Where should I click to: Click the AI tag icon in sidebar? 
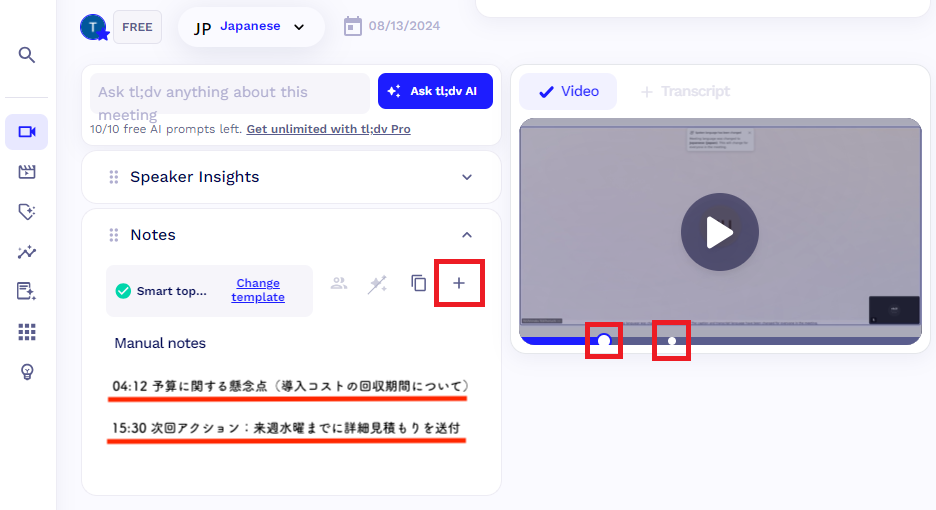click(x=27, y=212)
